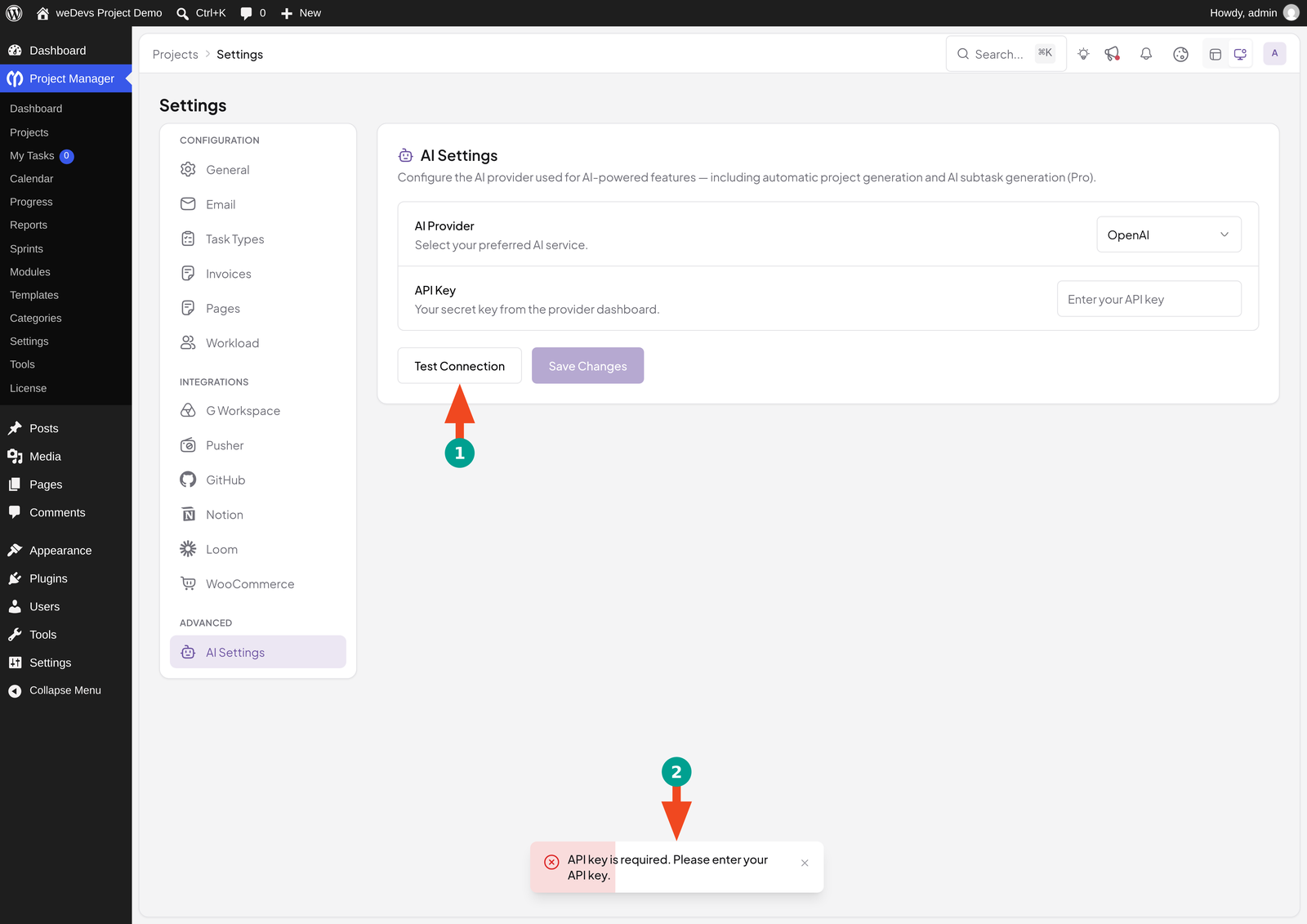This screenshot has height=924, width=1307.
Task: Click Howdy, admin account menu
Action: point(1254,13)
